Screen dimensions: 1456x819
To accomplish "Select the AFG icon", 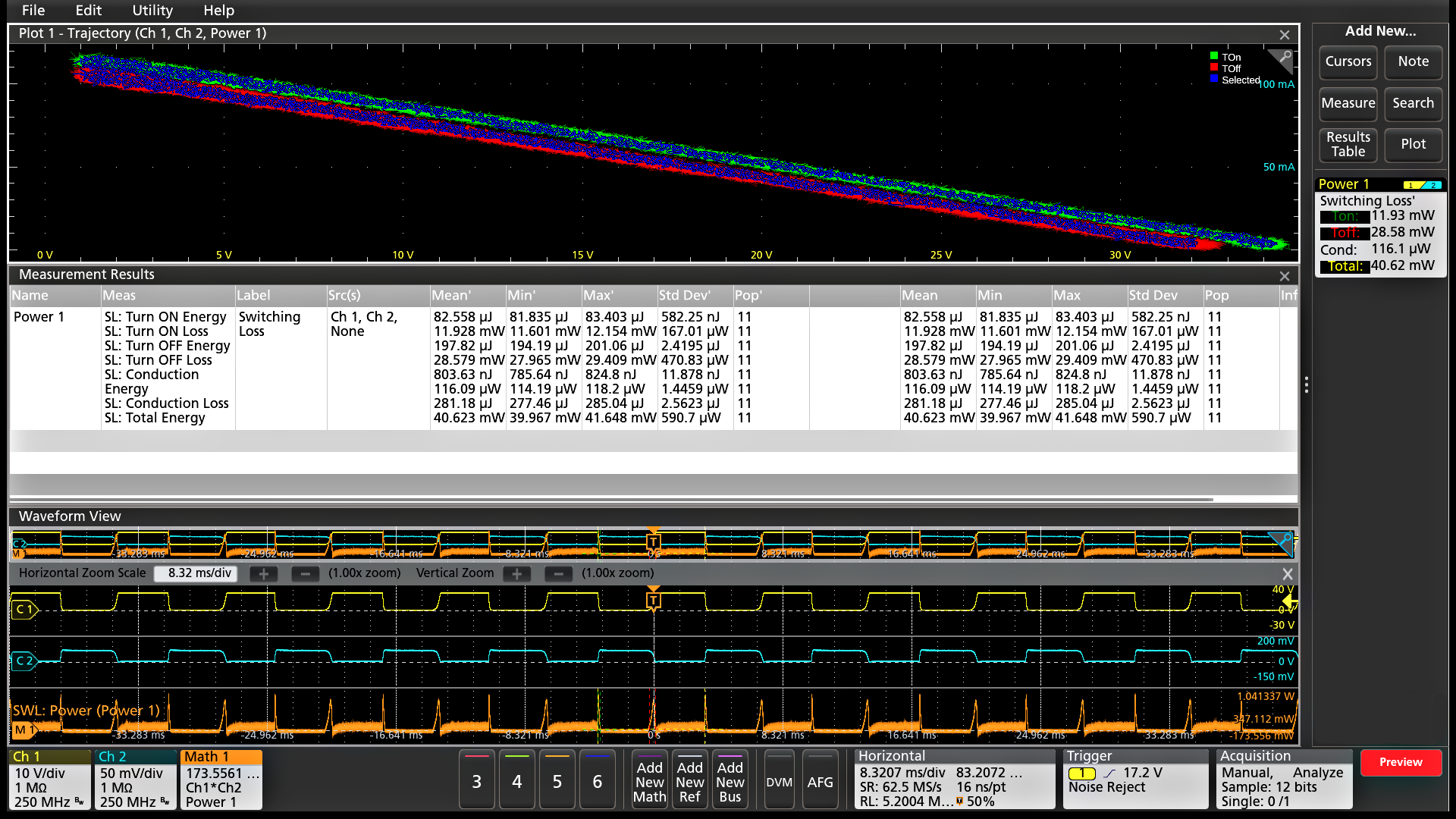I will coord(821,780).
